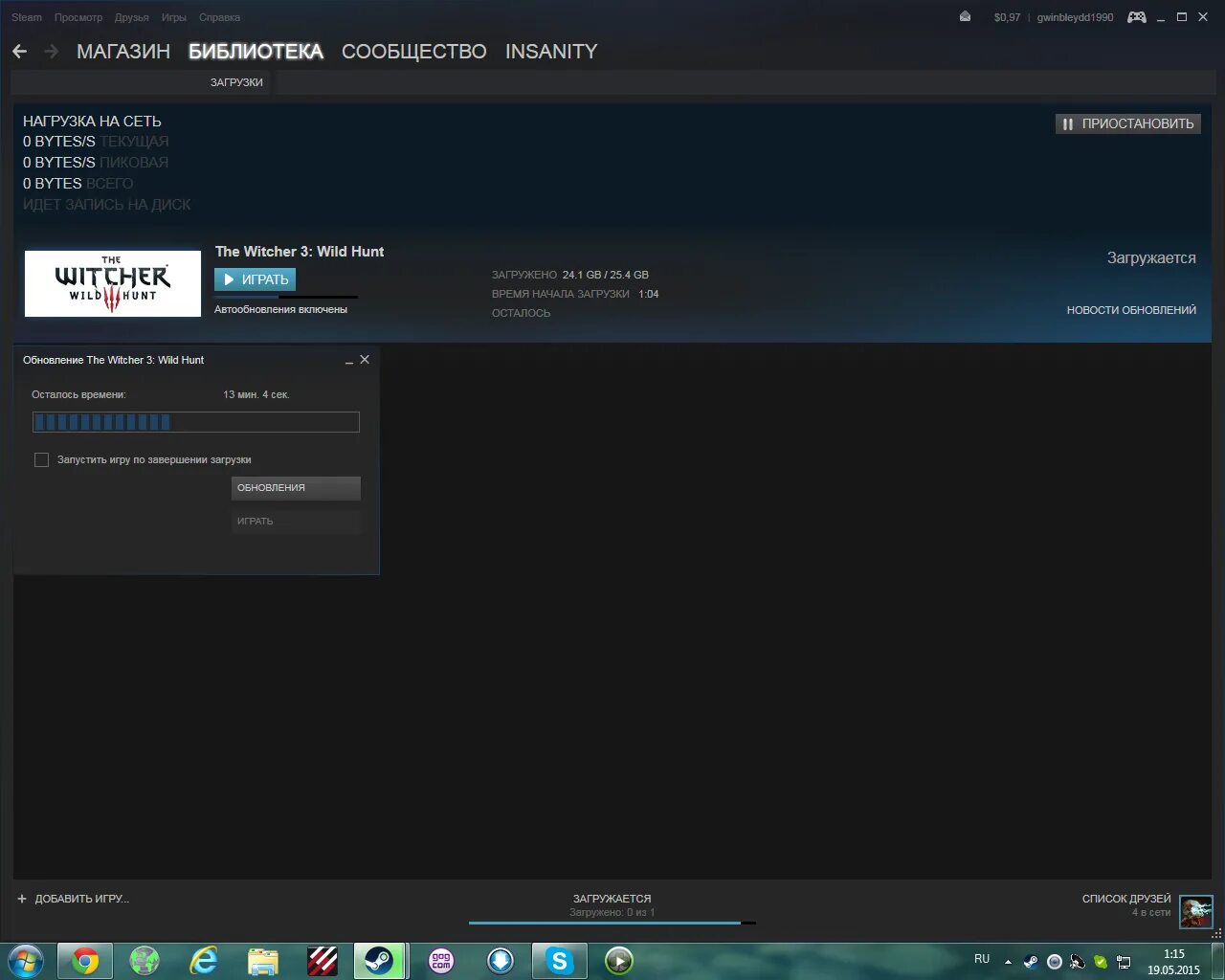Open Skype from the taskbar
1225x980 pixels.
(560, 961)
